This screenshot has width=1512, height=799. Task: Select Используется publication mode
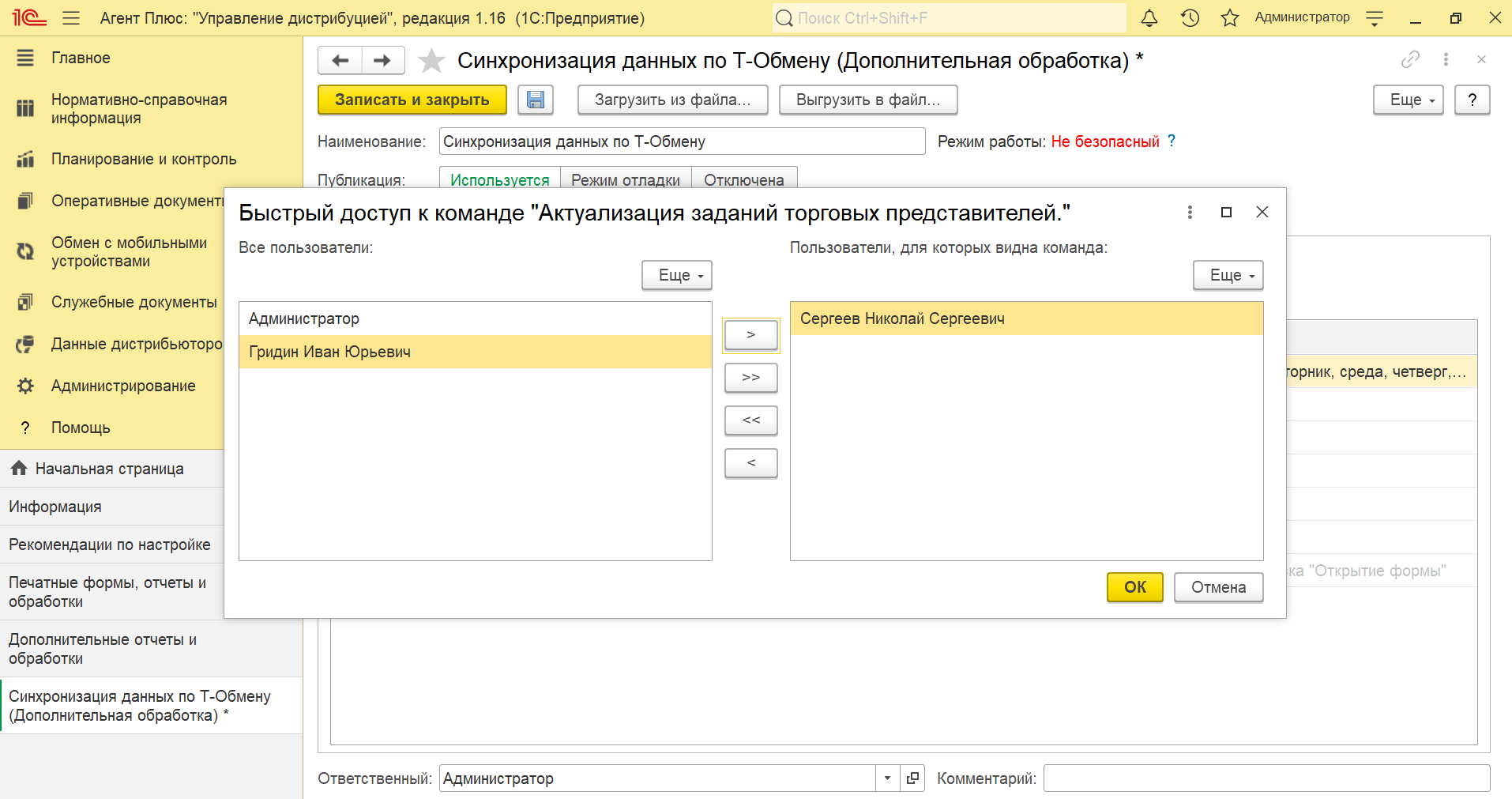pyautogui.click(x=499, y=179)
